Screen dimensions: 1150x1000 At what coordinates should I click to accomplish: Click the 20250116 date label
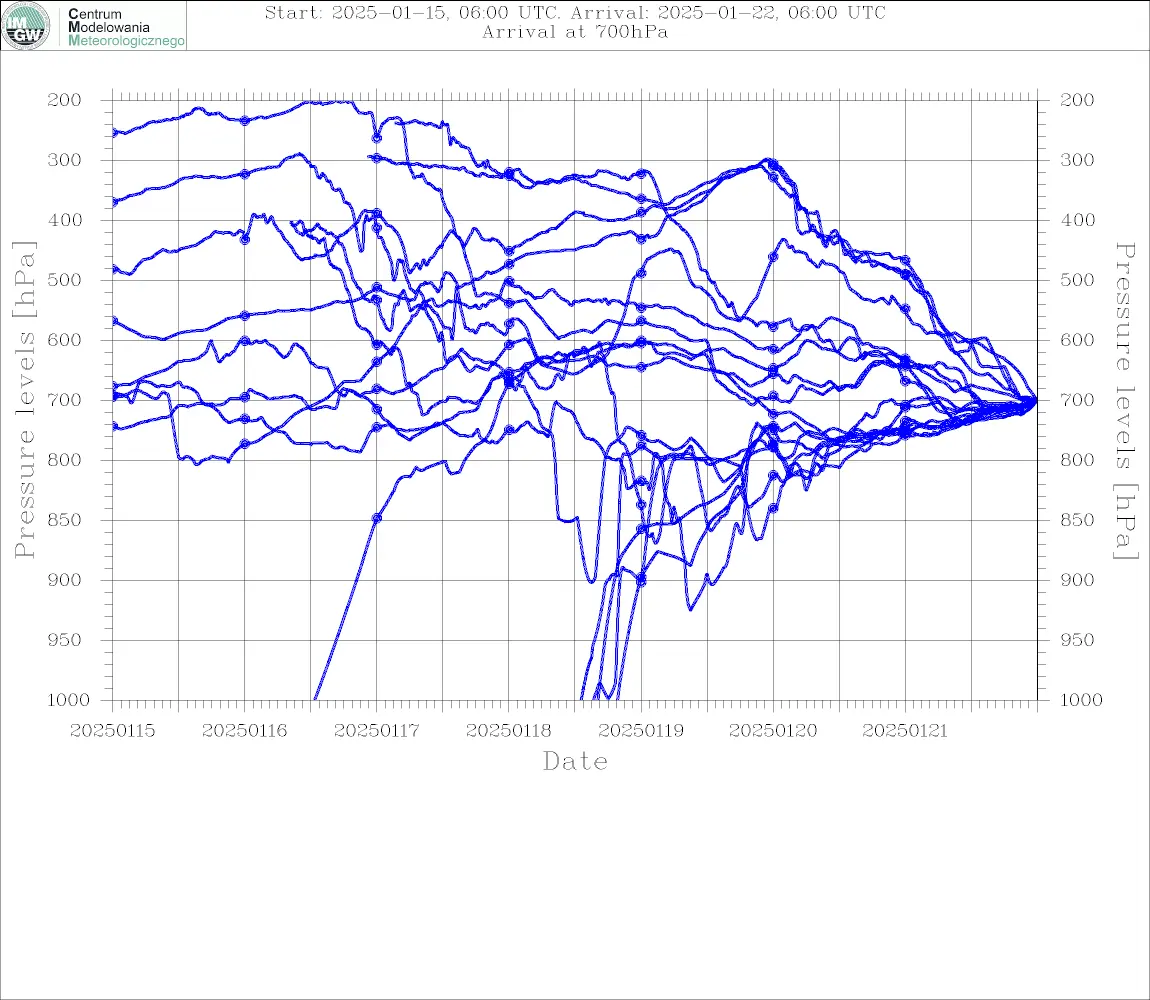[244, 731]
